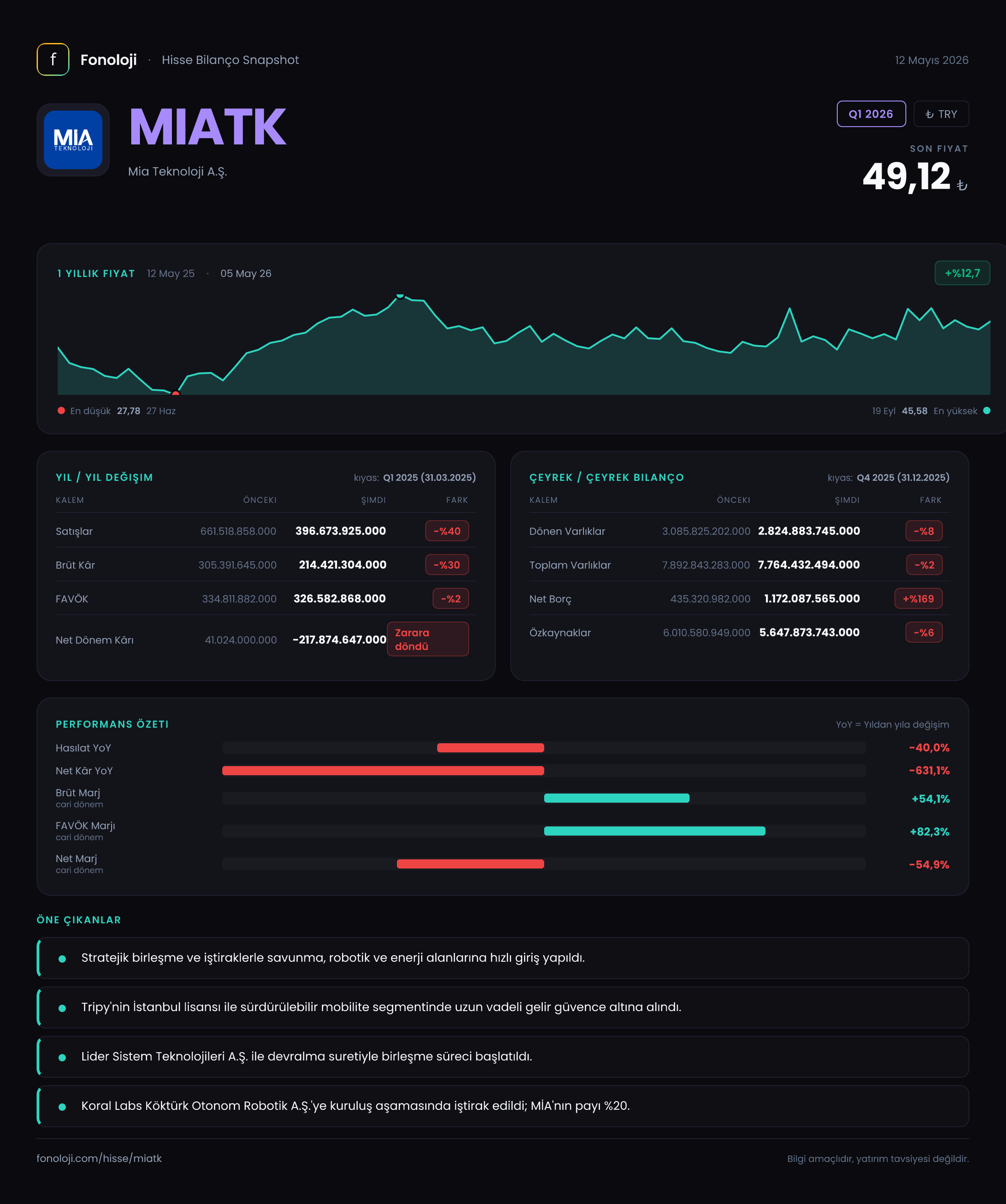Screen dimensions: 1006x1204
Task: Click Dönen Varlıklar value 2.824.883.745.000
Action: coord(809,531)
